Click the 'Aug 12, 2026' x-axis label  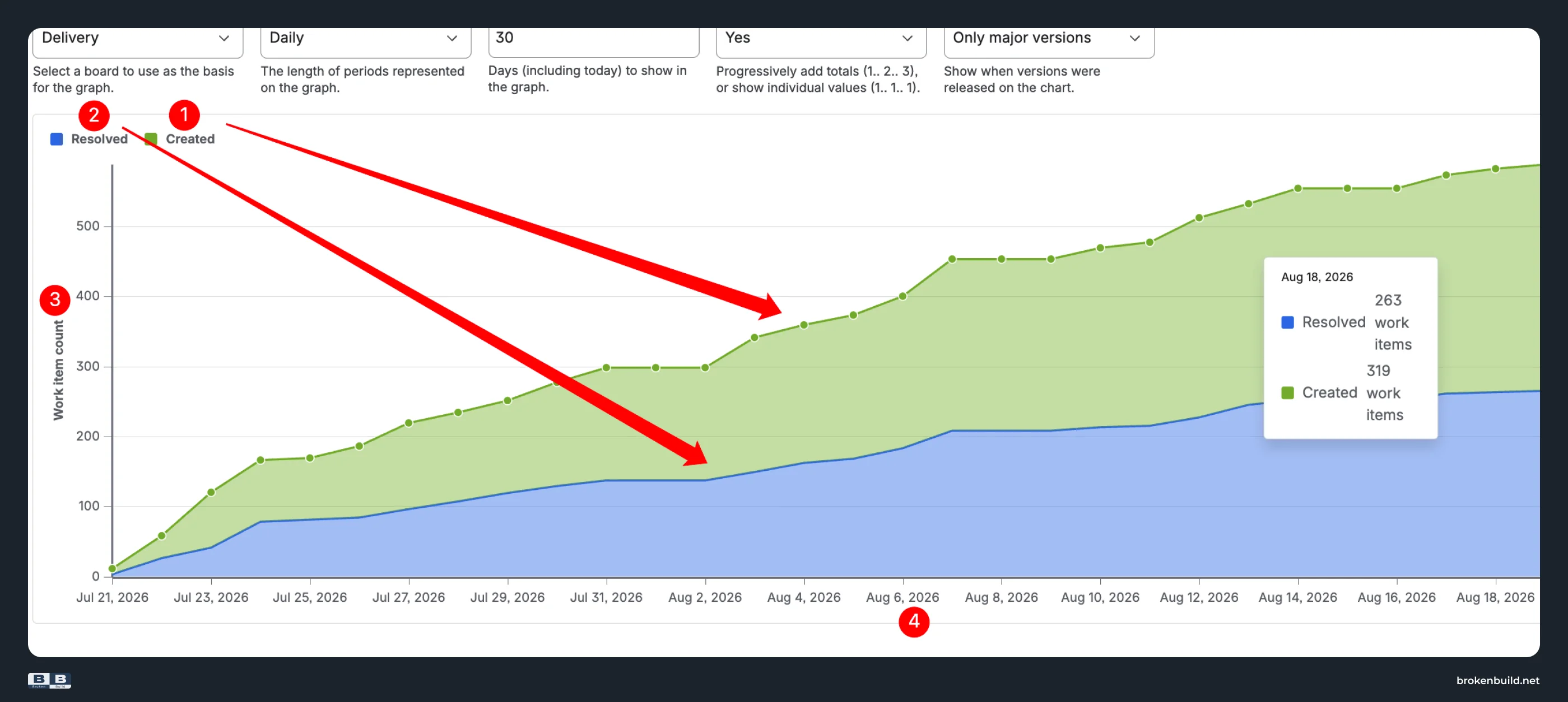(x=1199, y=597)
